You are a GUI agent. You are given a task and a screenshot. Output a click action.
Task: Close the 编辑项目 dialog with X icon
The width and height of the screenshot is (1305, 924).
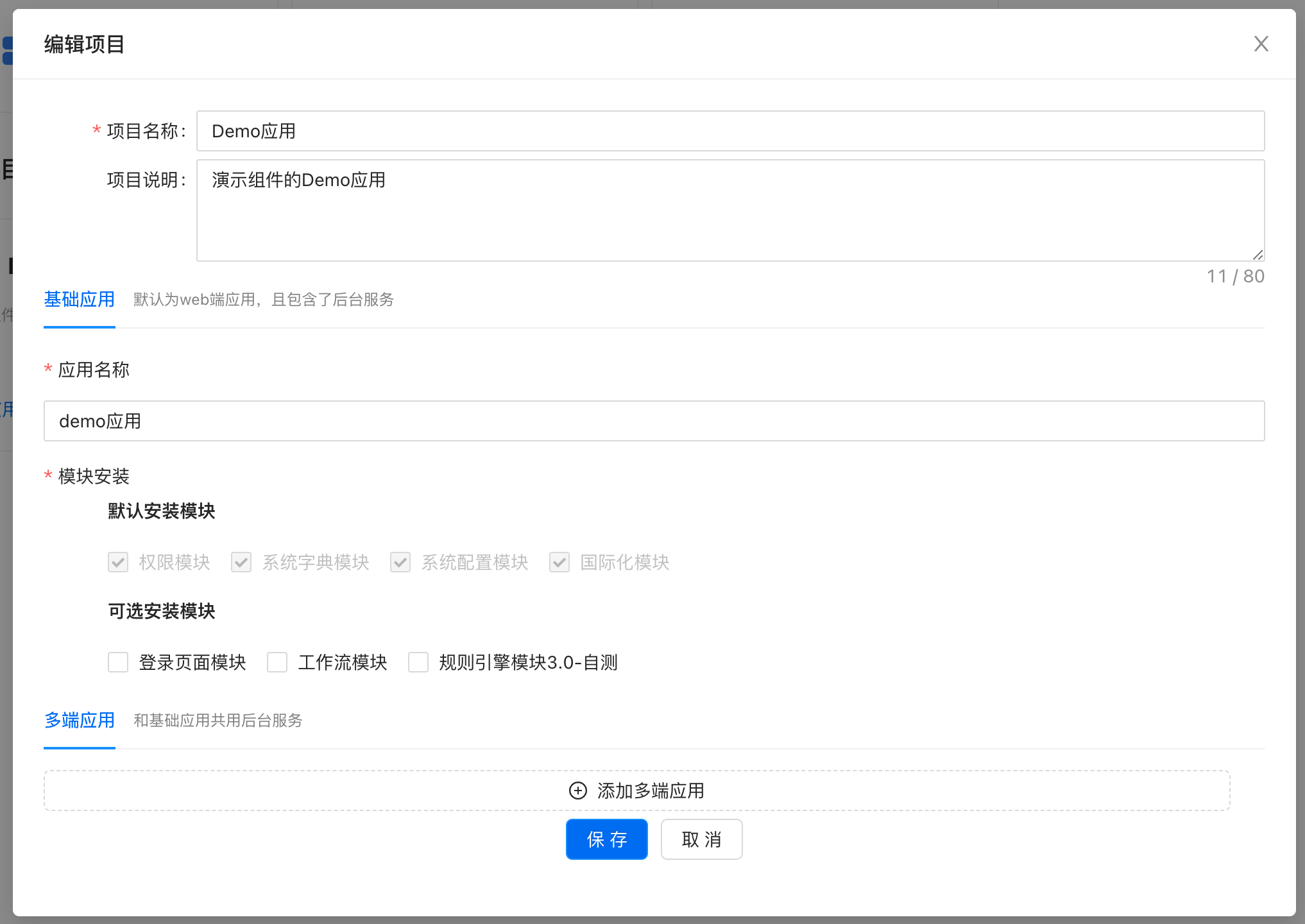coord(1261,44)
